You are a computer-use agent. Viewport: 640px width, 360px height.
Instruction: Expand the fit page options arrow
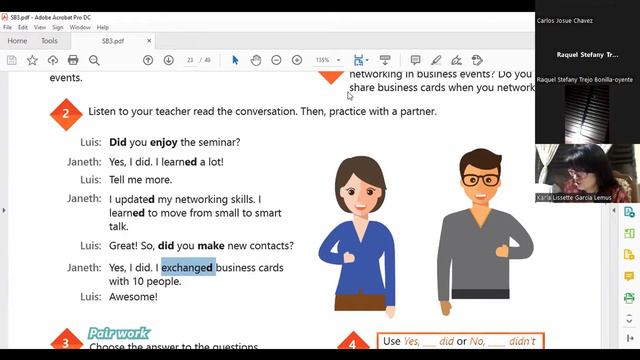[367, 60]
